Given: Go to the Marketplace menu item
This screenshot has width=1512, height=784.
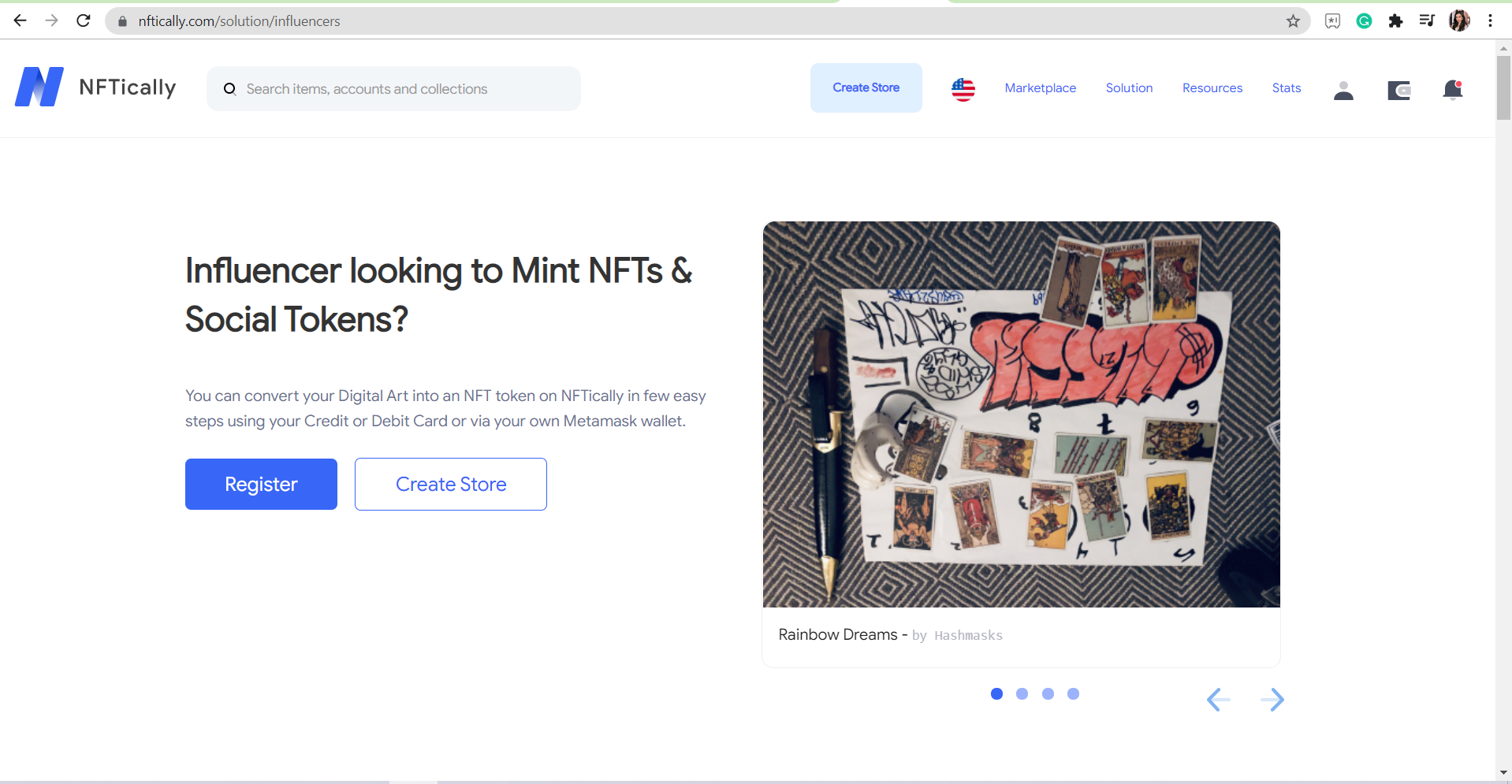Looking at the screenshot, I should [1040, 88].
